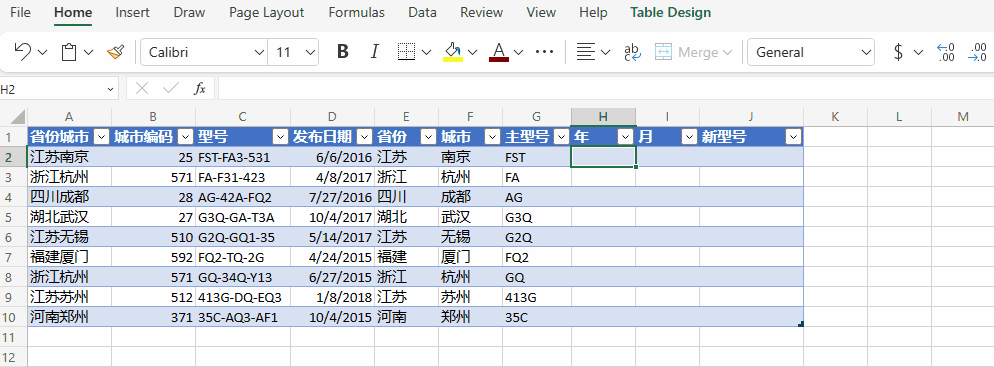Open filter for 城市 column header
Viewport: 994px width, 367px height.
click(x=493, y=136)
